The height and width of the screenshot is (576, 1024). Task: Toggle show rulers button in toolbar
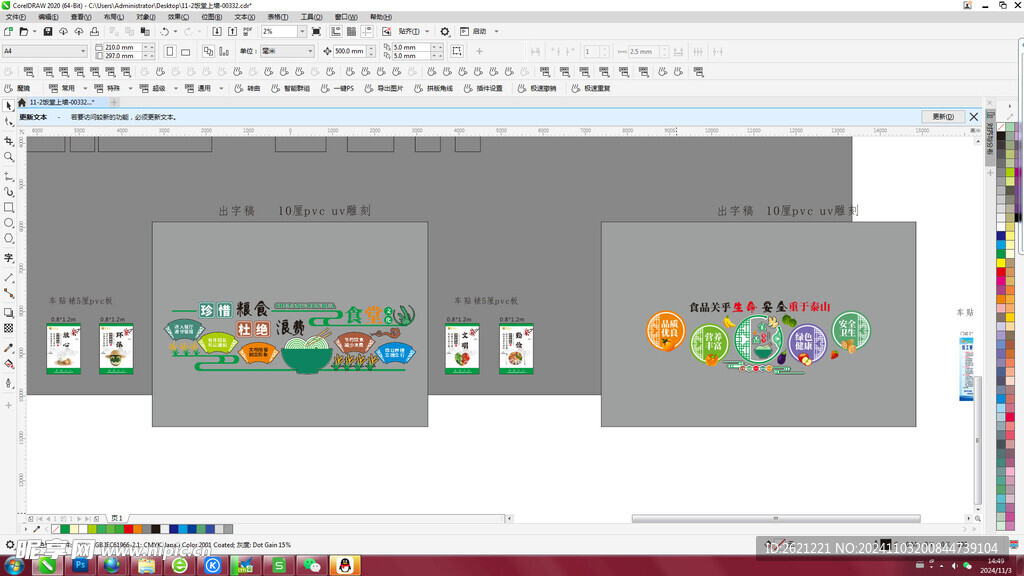point(336,31)
